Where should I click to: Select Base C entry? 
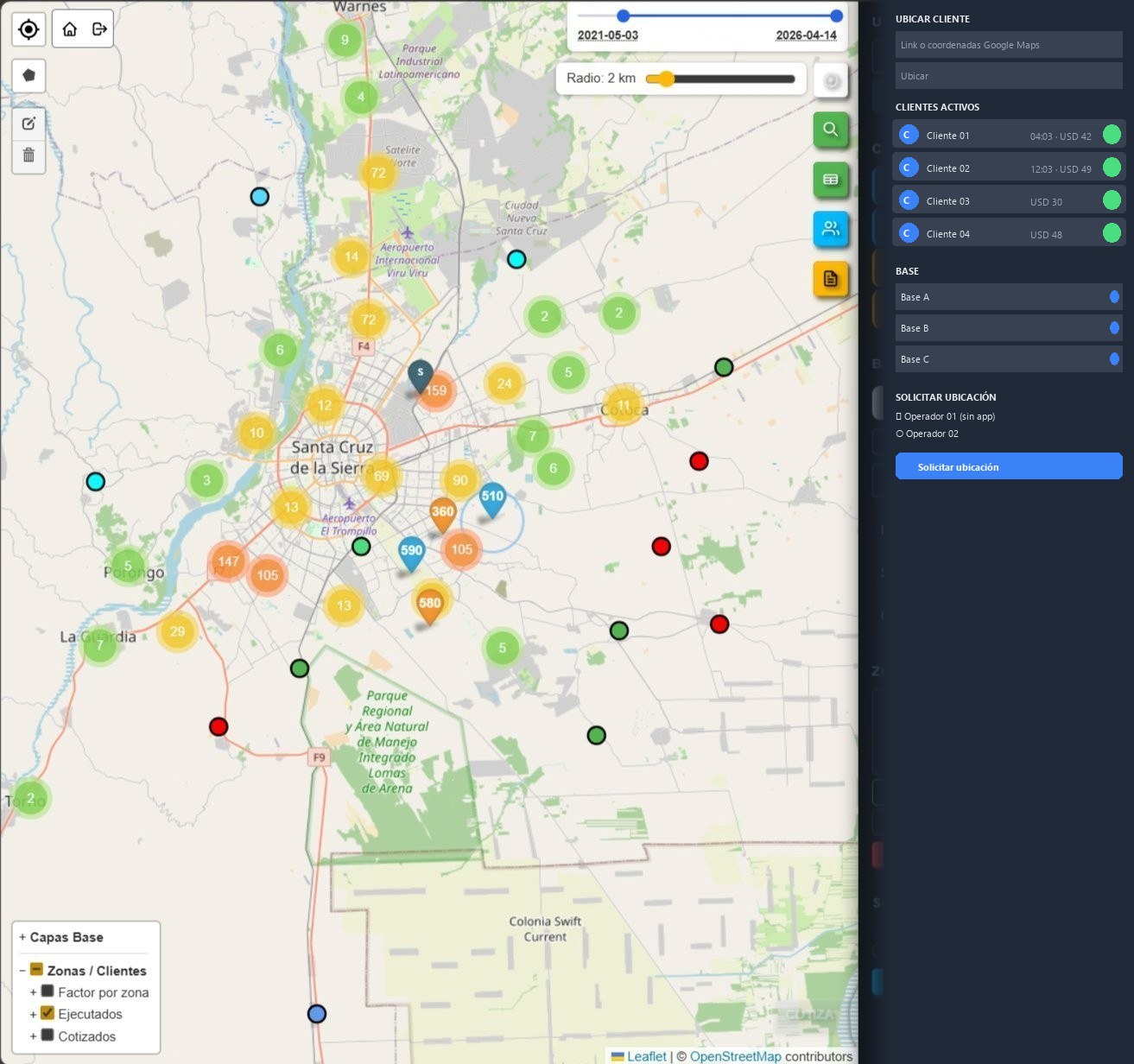pyautogui.click(x=1009, y=359)
